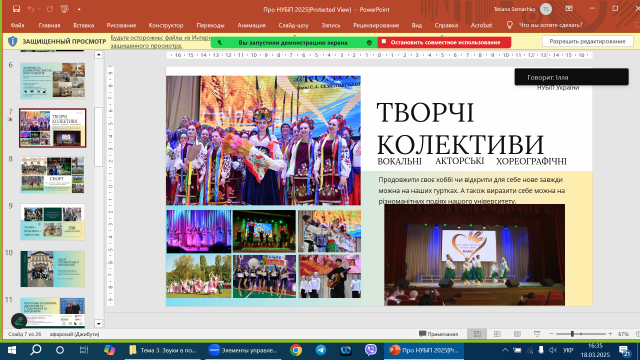Toggle Примечания notes pane button
640x360 pixels.
click(438, 334)
